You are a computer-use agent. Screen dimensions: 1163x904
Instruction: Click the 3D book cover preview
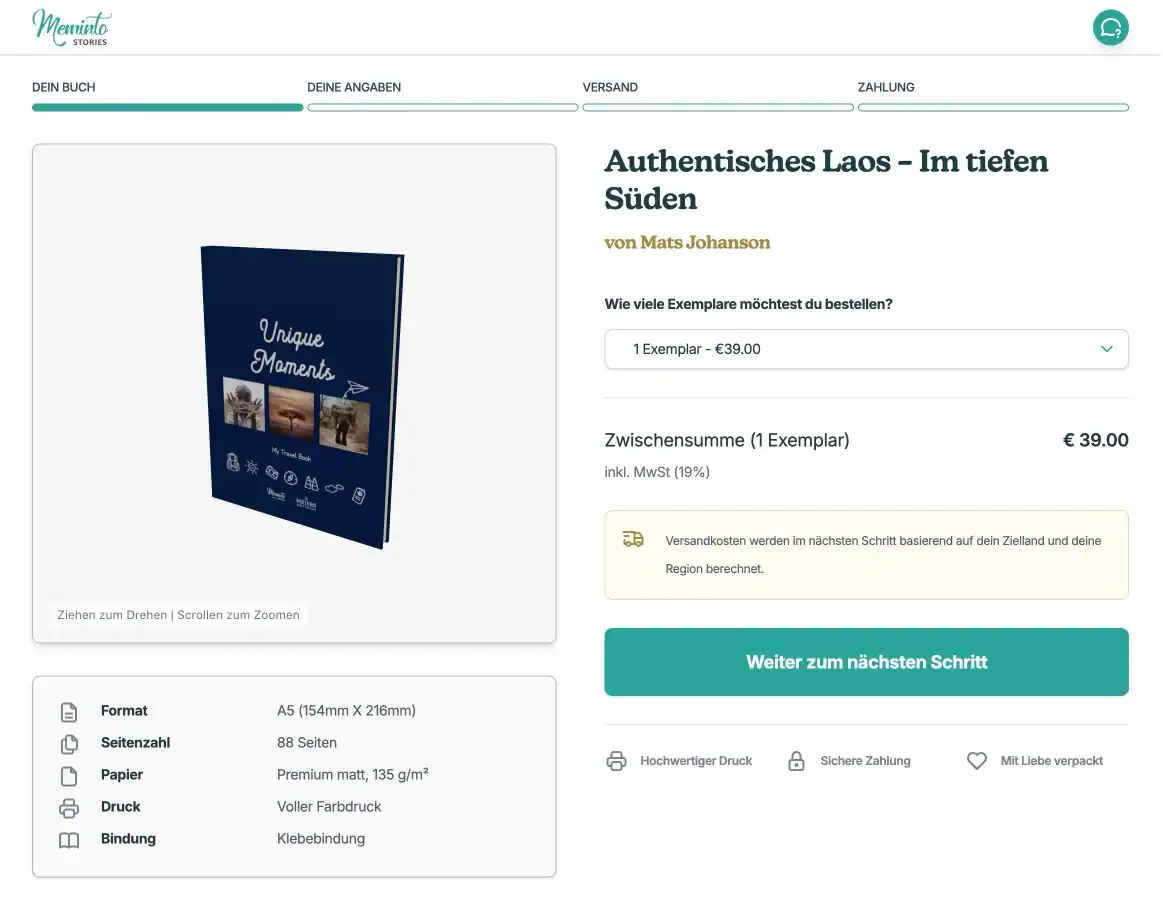coord(303,397)
